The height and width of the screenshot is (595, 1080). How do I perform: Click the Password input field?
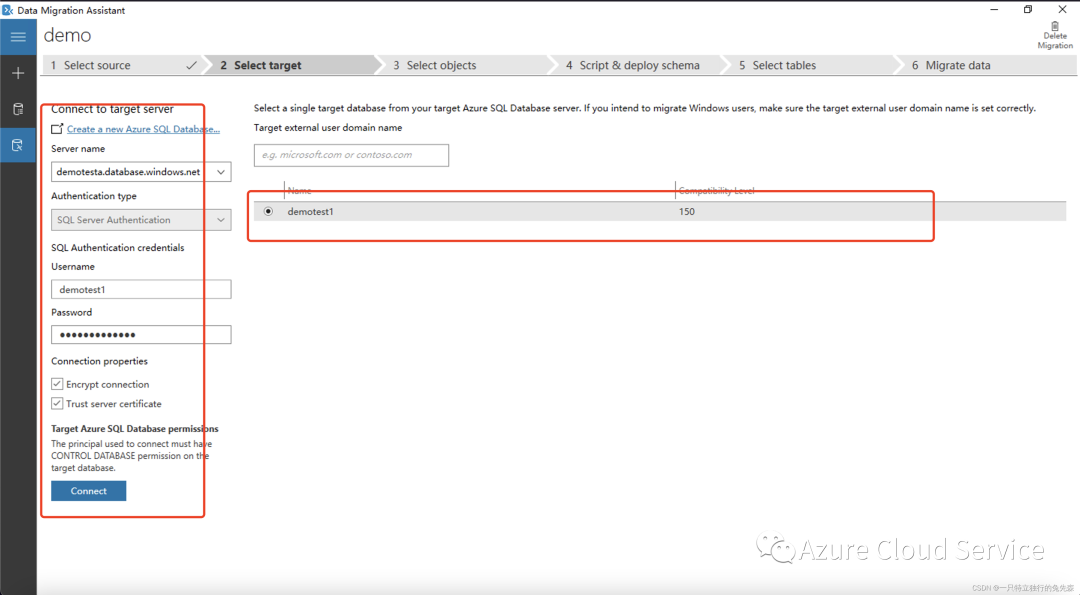pyautogui.click(x=141, y=335)
